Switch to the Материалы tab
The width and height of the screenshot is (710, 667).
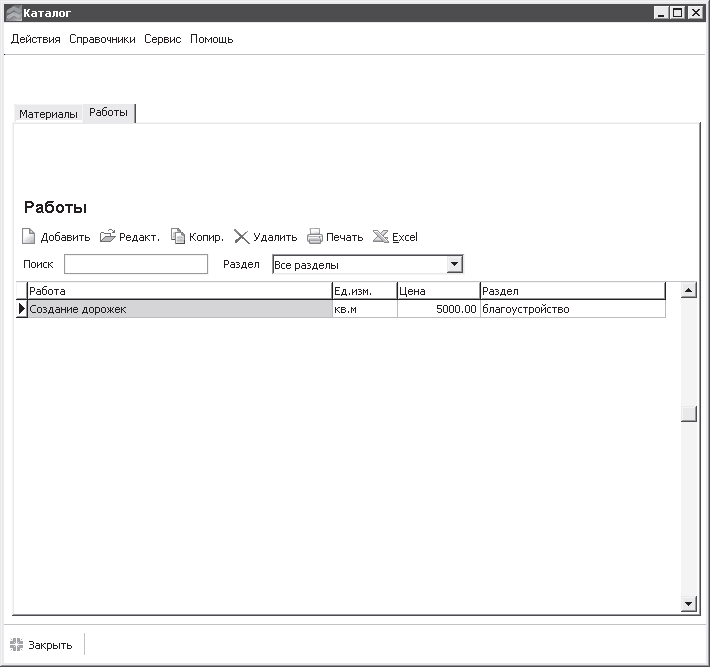click(48, 114)
